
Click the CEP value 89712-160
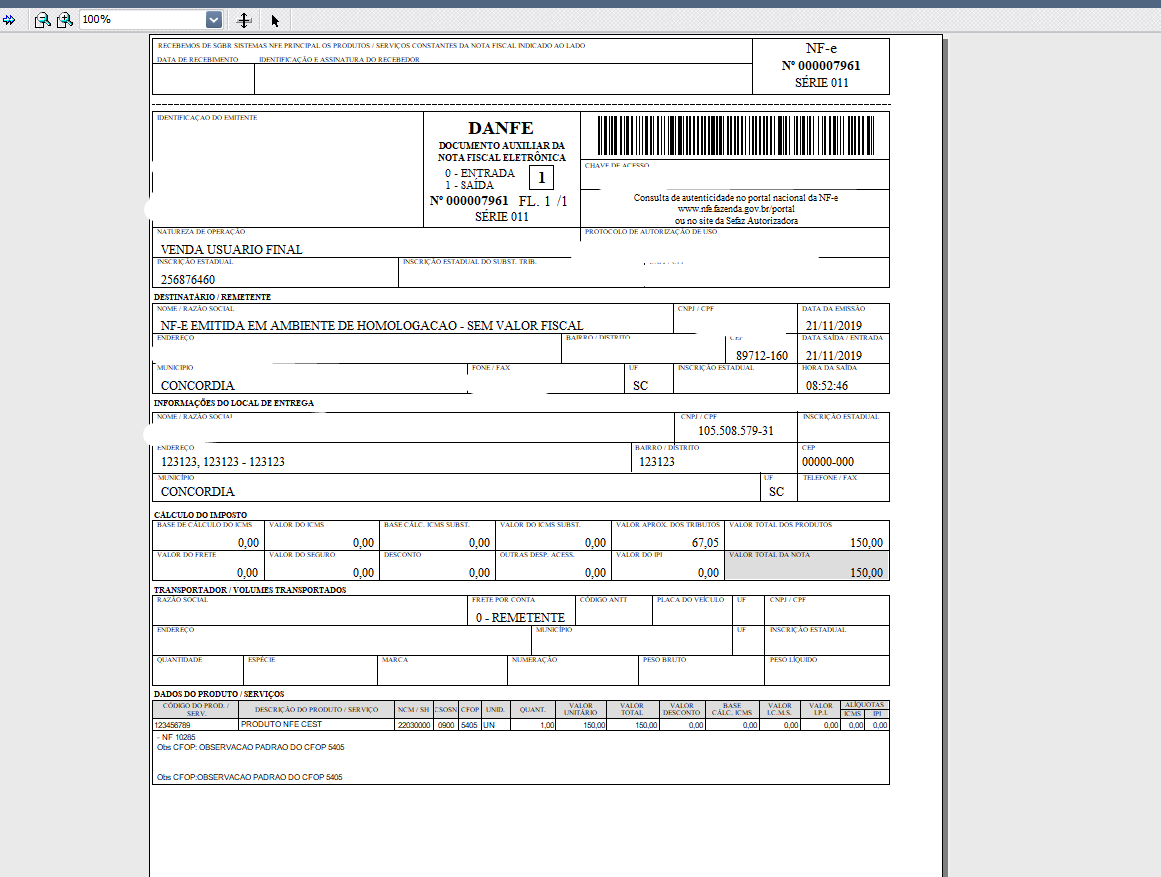coord(762,356)
